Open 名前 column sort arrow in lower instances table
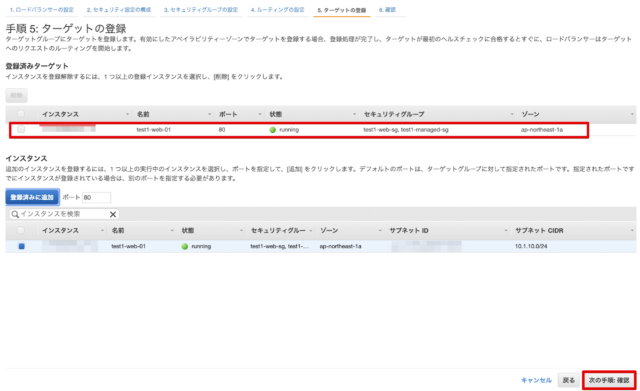The image size is (640, 391). point(171,231)
